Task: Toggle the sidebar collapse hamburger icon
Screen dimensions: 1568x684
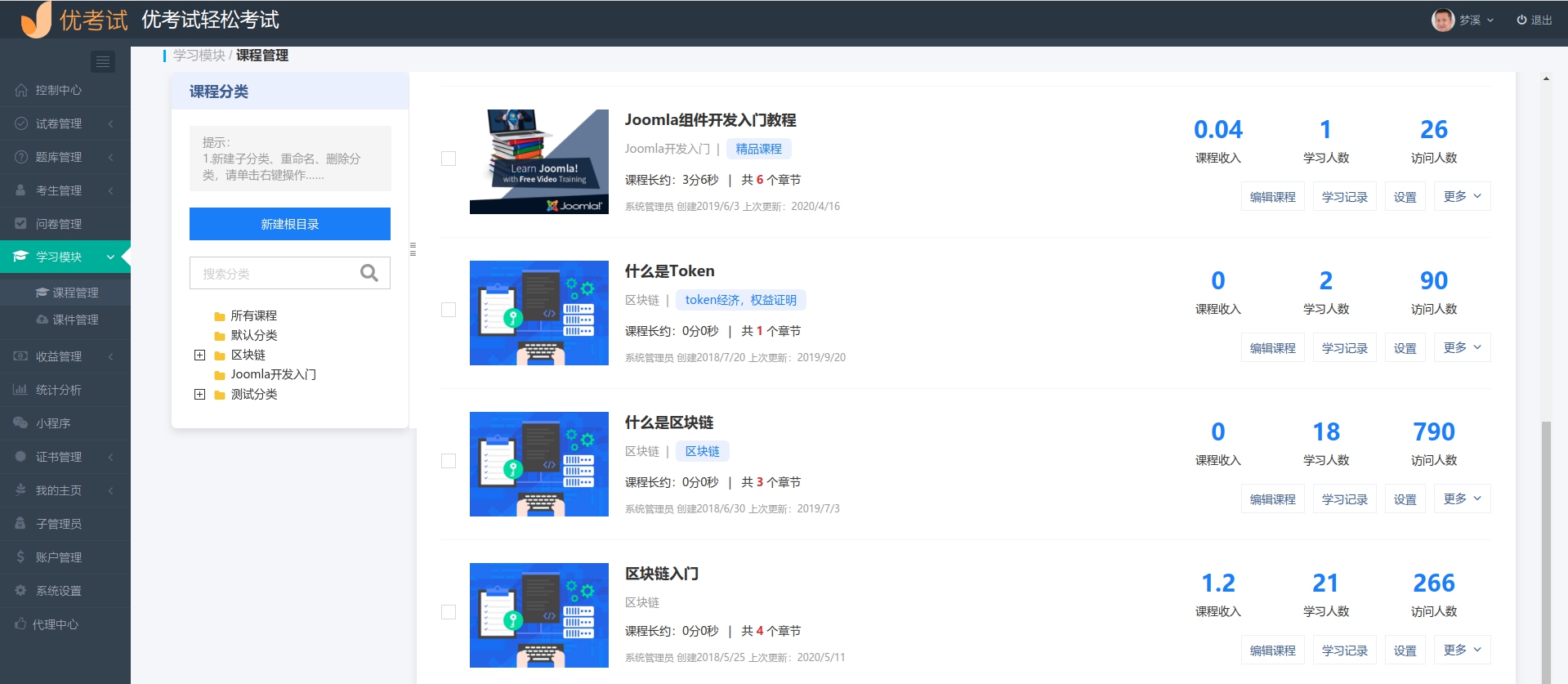Action: 103,61
